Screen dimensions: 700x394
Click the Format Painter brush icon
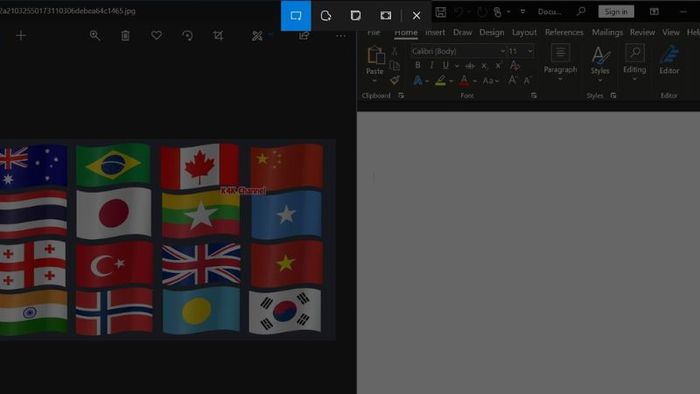tap(395, 80)
